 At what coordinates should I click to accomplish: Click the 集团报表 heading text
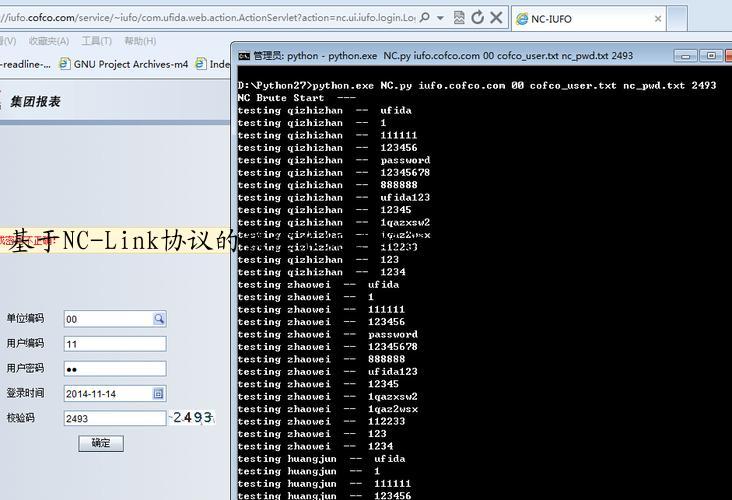(x=35, y=101)
